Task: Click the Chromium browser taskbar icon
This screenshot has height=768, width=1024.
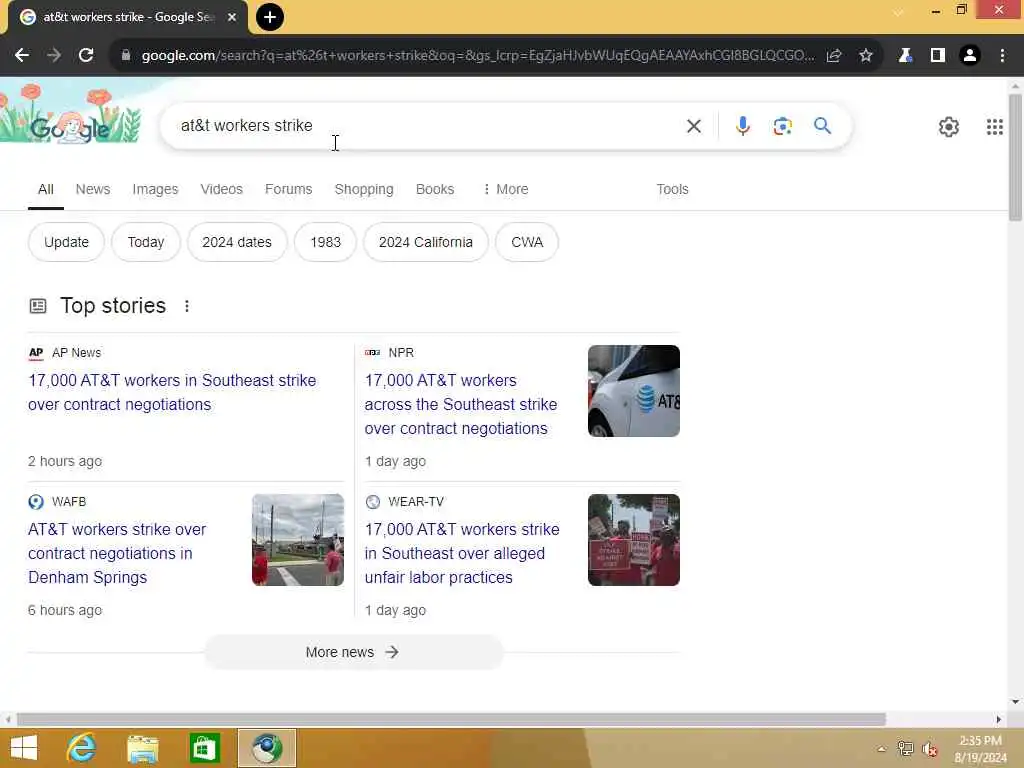Action: [266, 748]
